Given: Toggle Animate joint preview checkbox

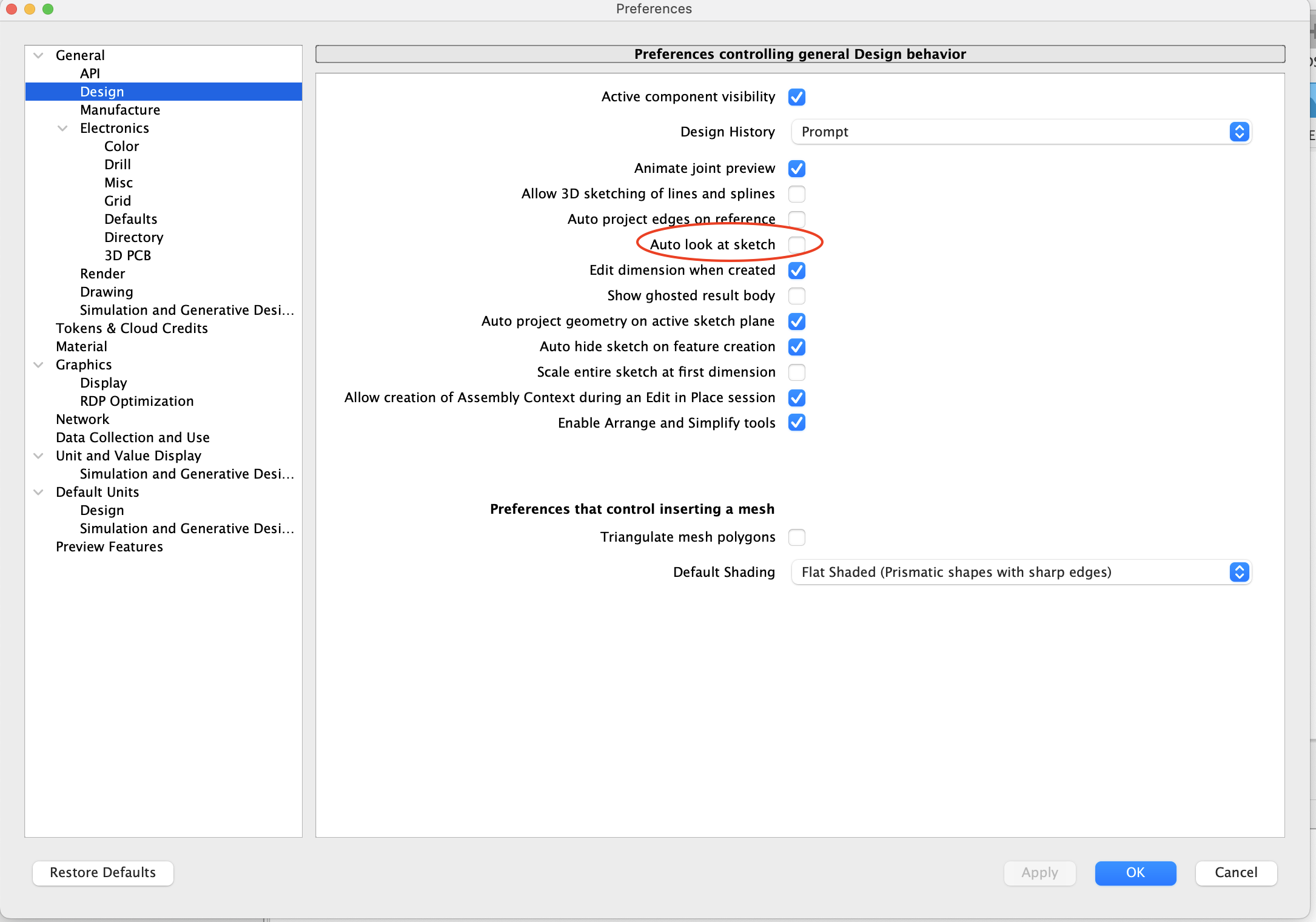Looking at the screenshot, I should click(797, 169).
